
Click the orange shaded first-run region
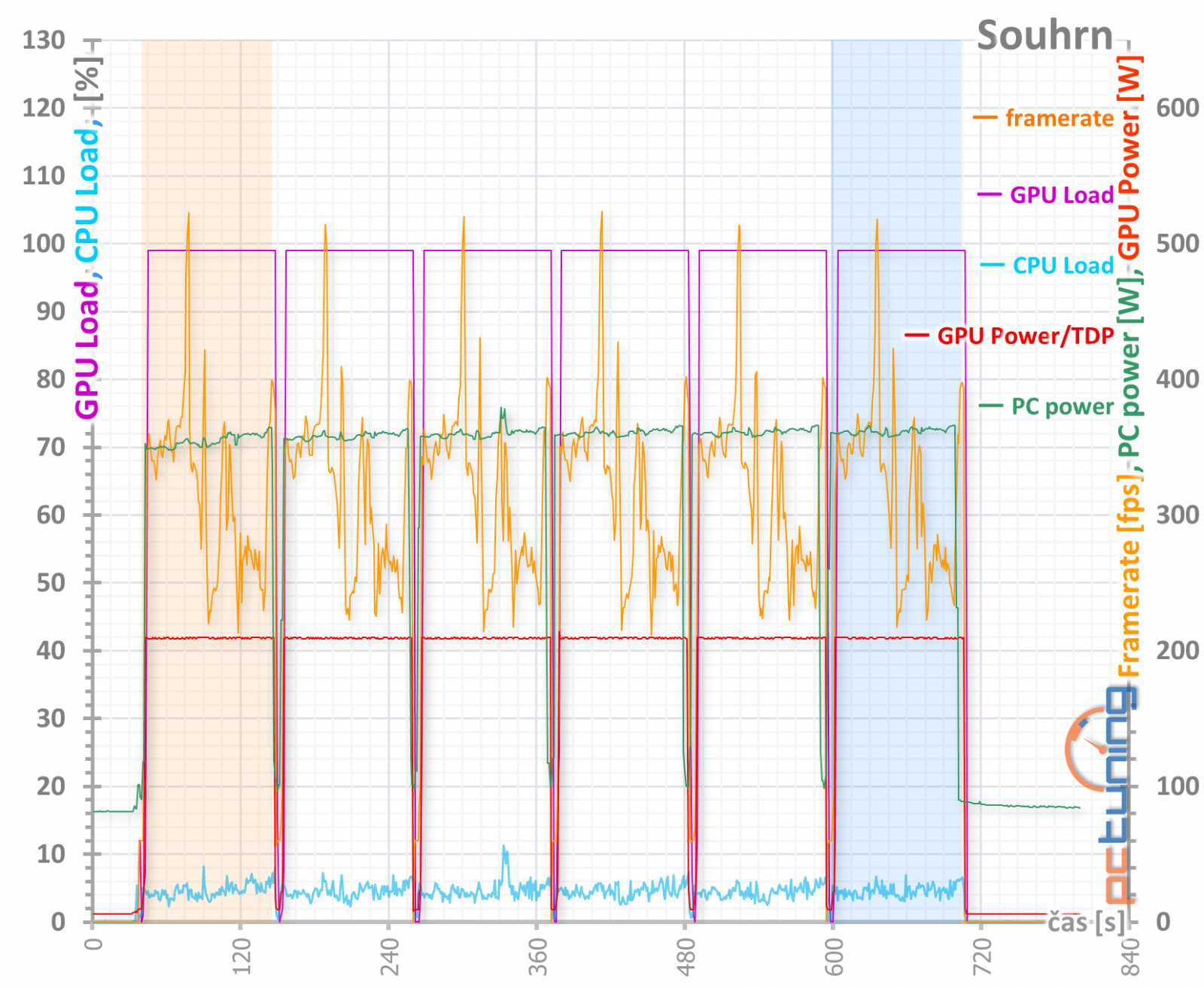[x=207, y=481]
